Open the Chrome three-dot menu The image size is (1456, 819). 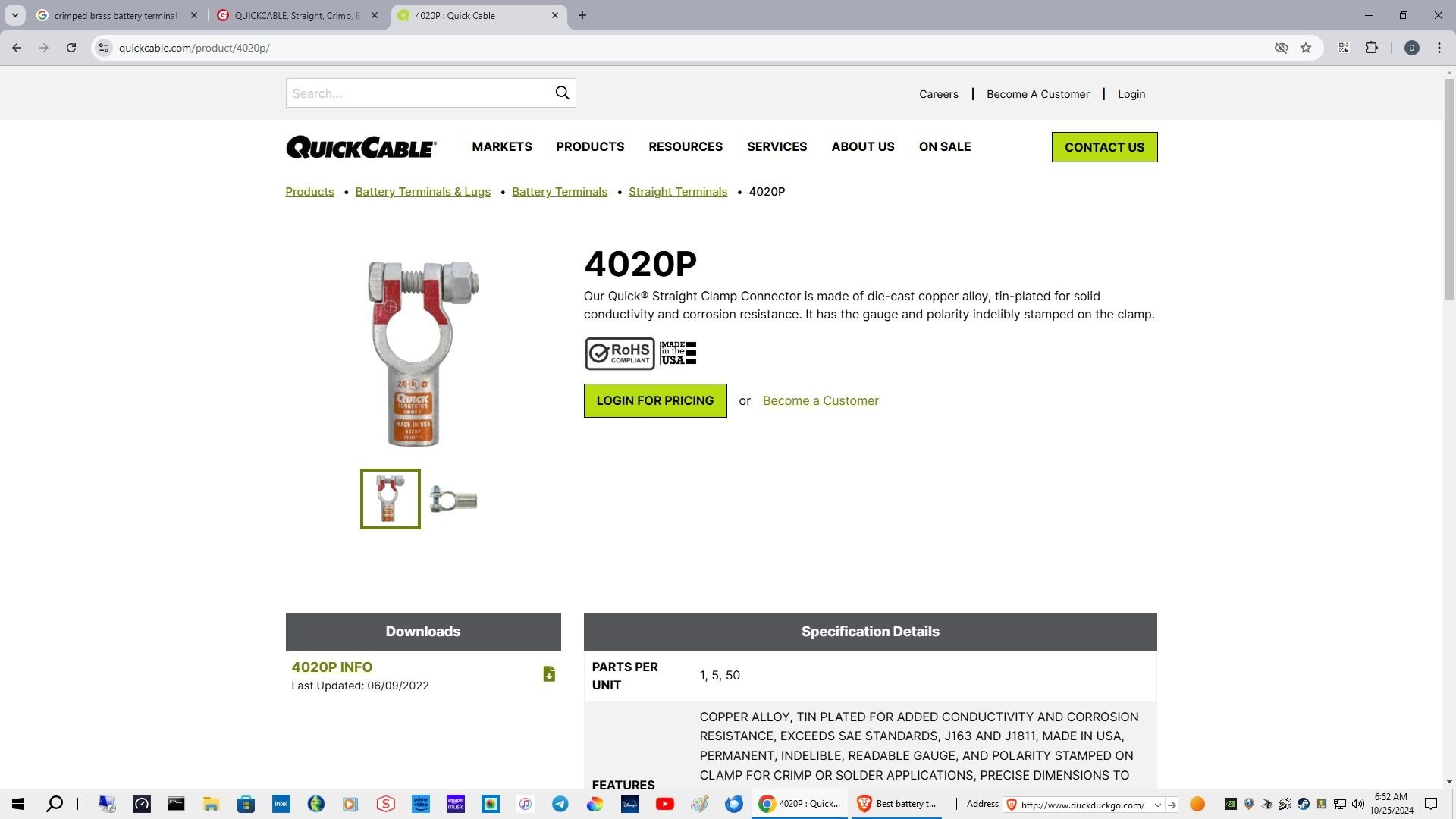[1439, 48]
